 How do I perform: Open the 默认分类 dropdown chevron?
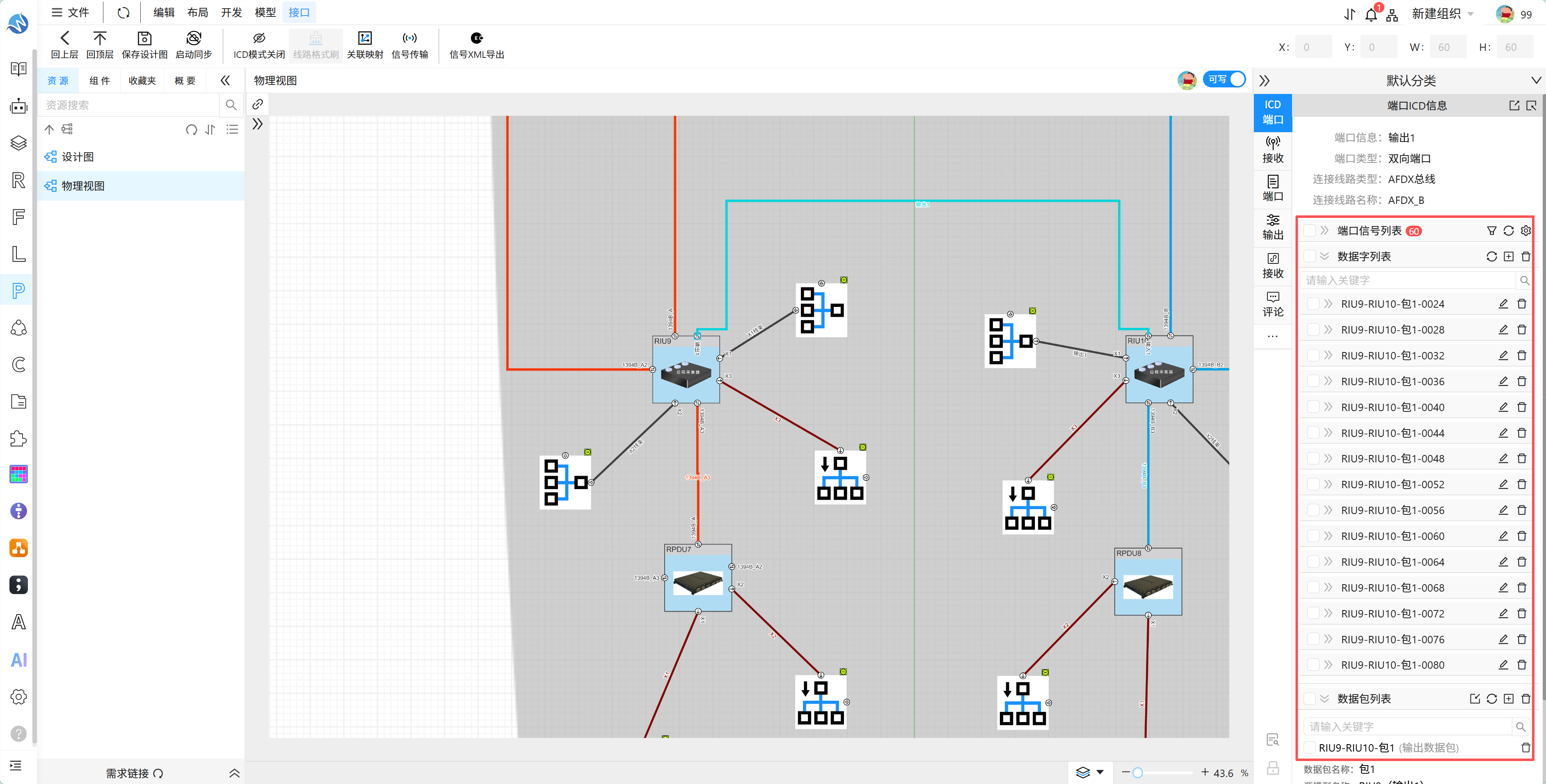(1536, 80)
